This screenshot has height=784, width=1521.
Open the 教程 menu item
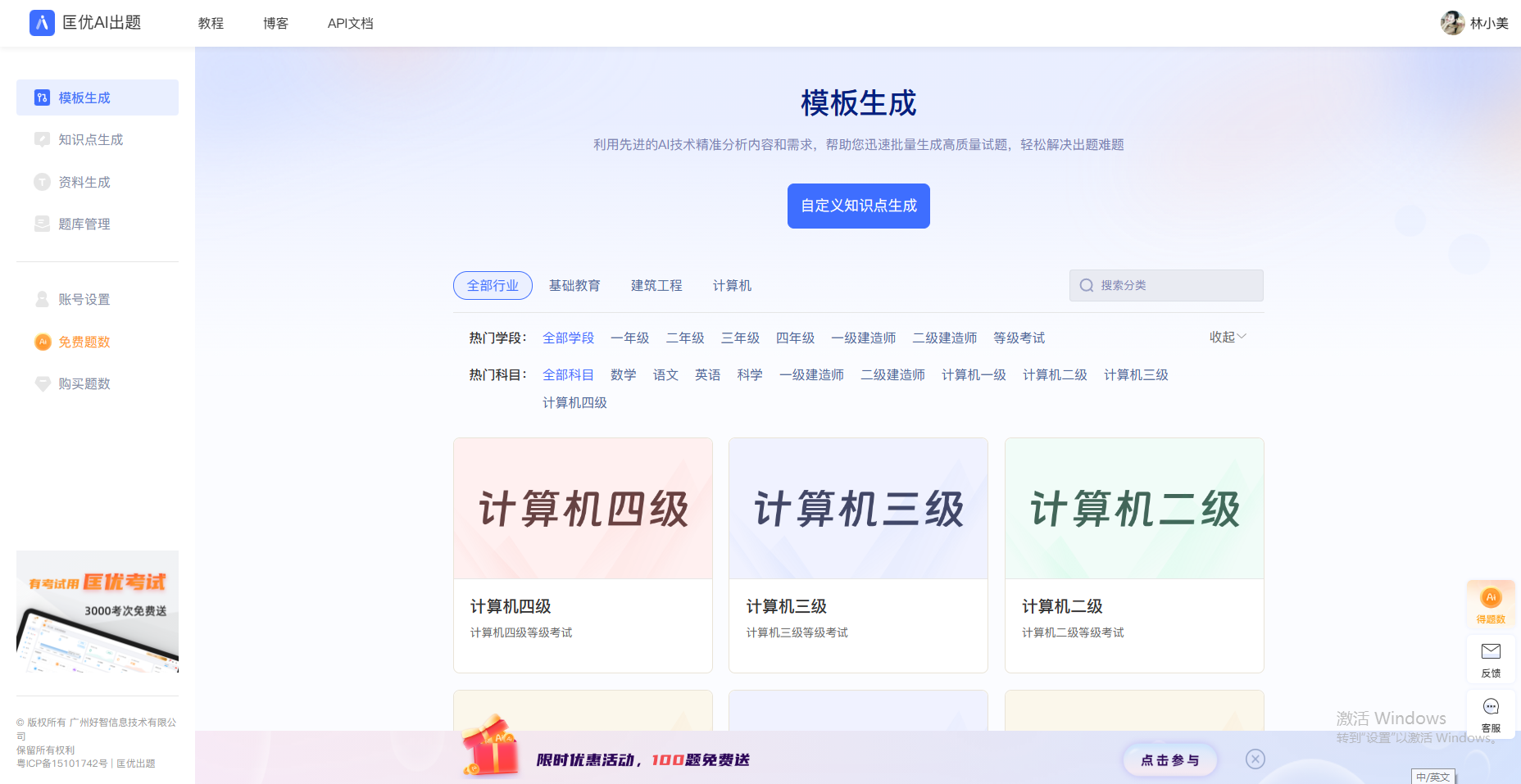(x=211, y=23)
